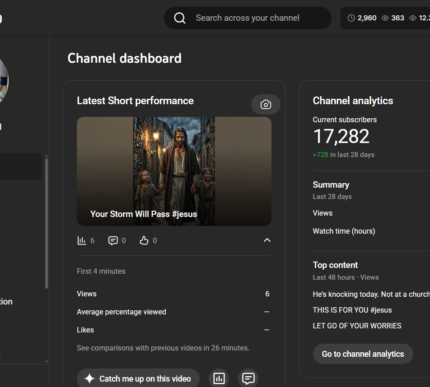430x387 pixels.
Task: Click the 'Channel analytics' heading
Action: [x=353, y=101]
